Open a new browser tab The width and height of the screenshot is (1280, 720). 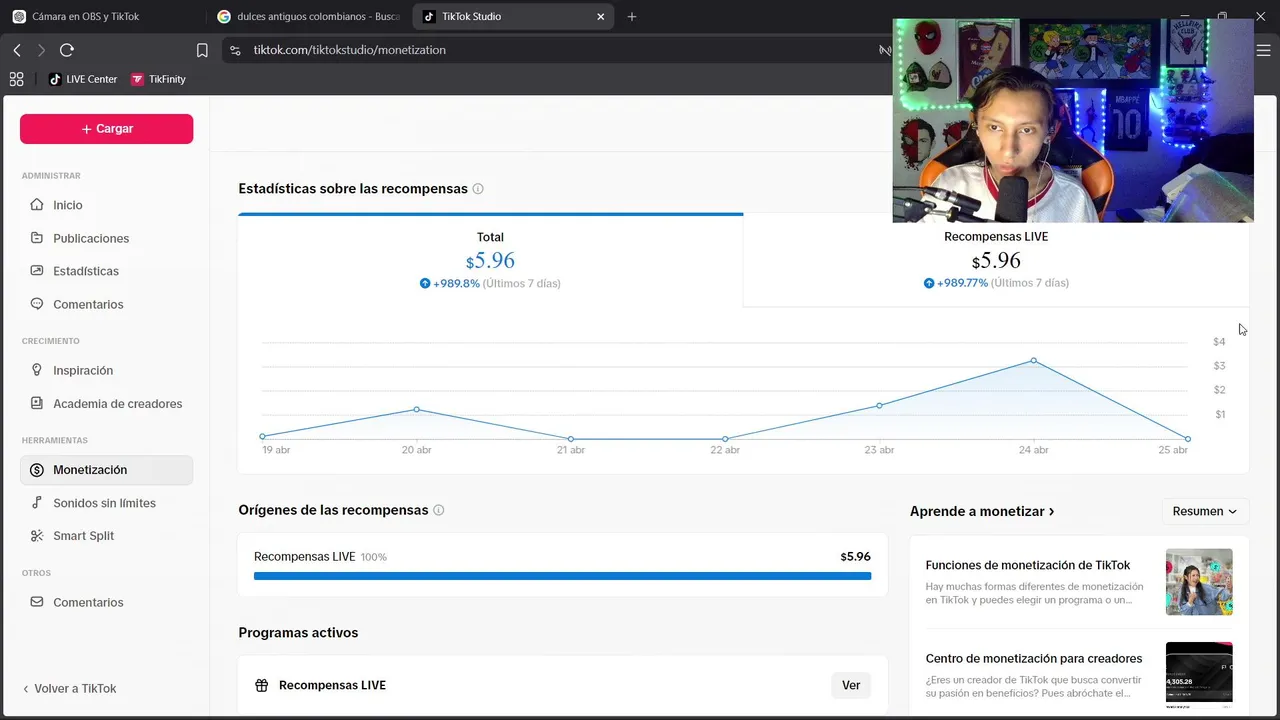(632, 16)
